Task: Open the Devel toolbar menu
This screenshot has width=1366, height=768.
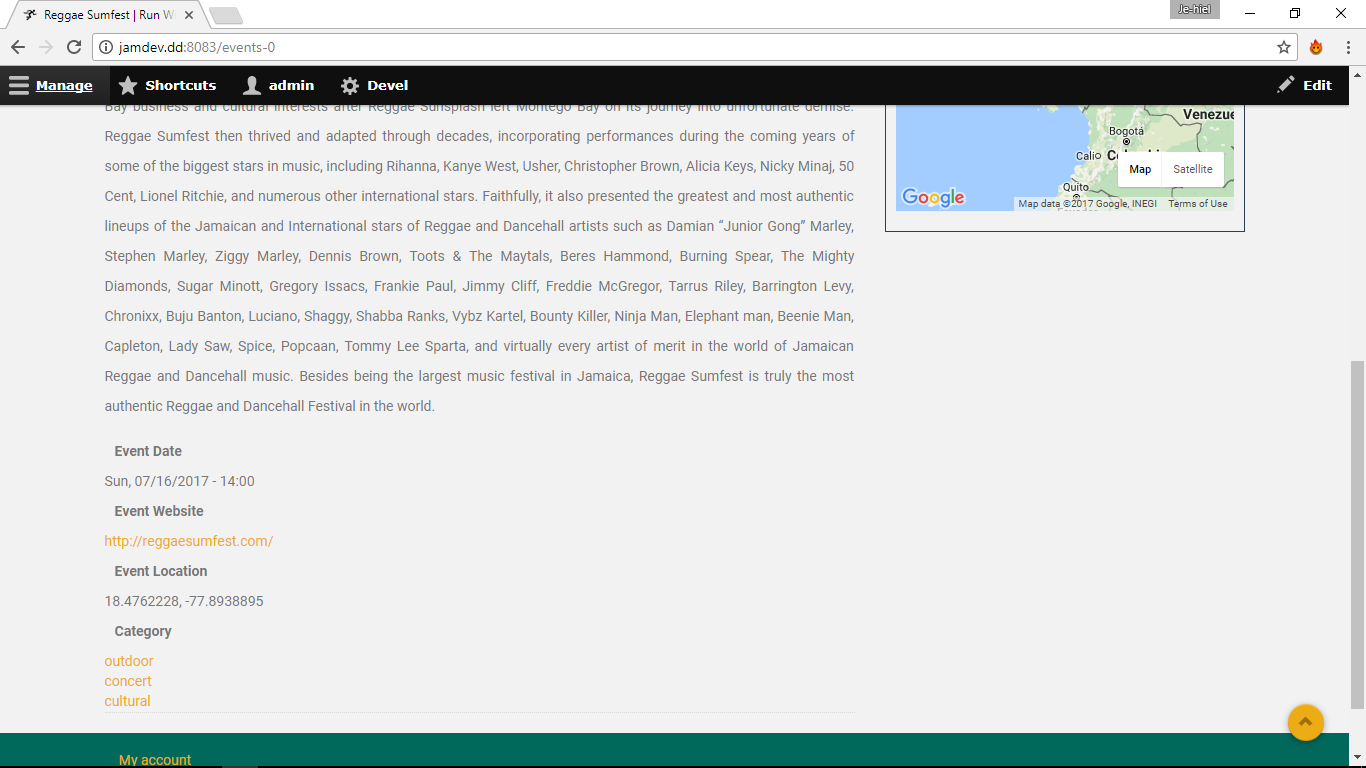Action: click(375, 85)
